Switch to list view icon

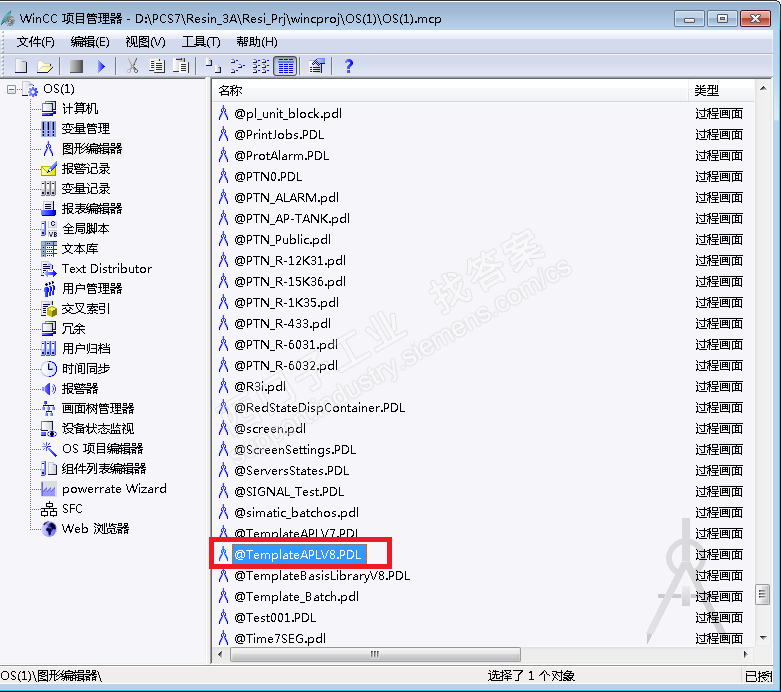coord(261,66)
